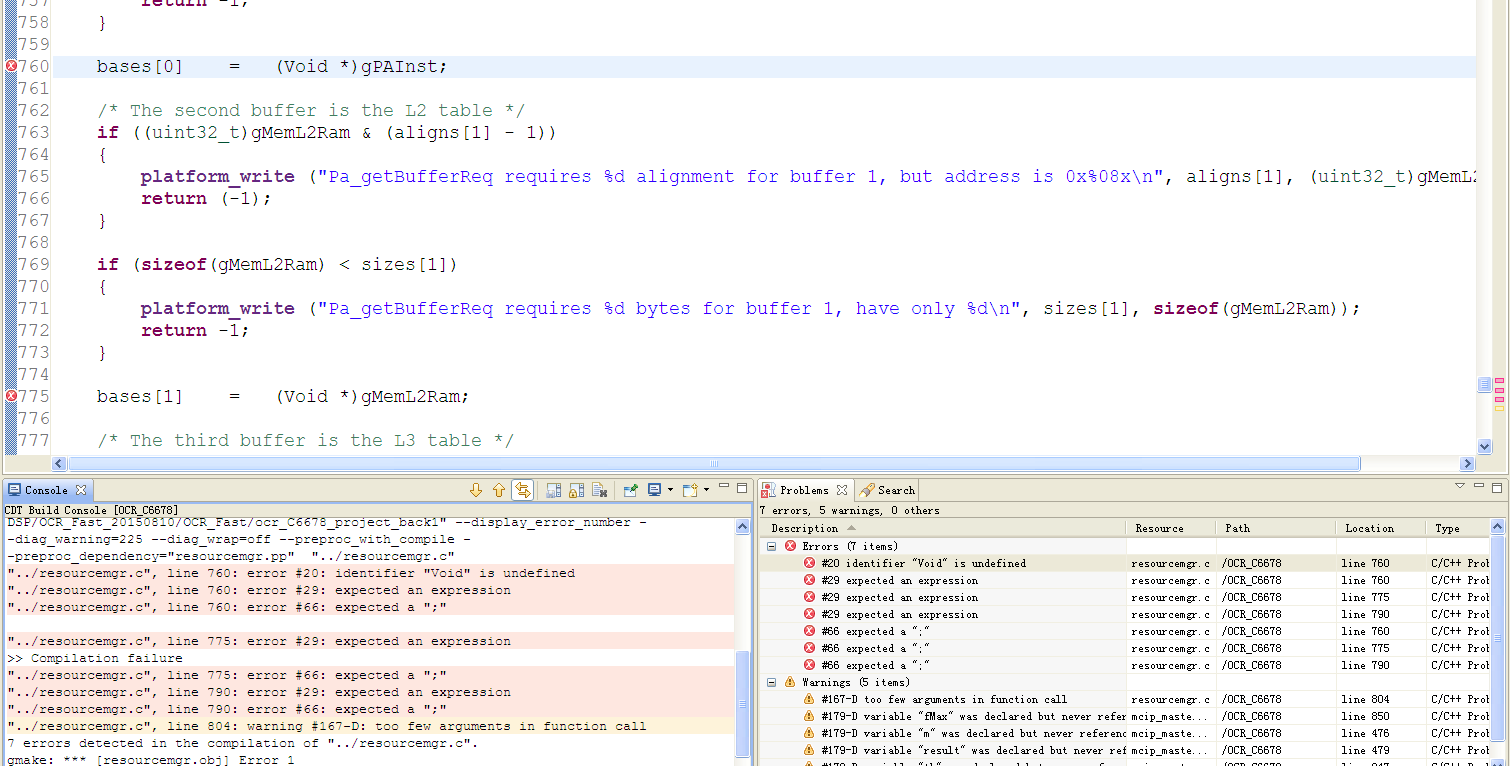
Task: Sort problems by Path column
Action: [x=1276, y=528]
